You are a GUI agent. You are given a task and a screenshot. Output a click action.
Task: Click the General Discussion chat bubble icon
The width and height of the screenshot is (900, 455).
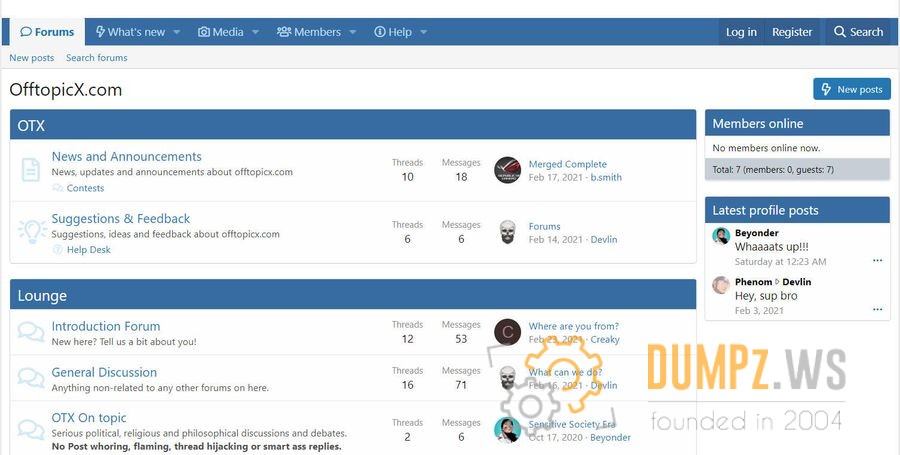[x=31, y=378]
